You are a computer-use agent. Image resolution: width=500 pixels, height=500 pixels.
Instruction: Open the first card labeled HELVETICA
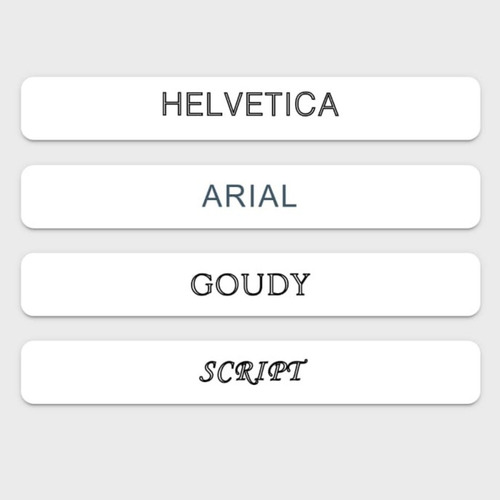(250, 108)
